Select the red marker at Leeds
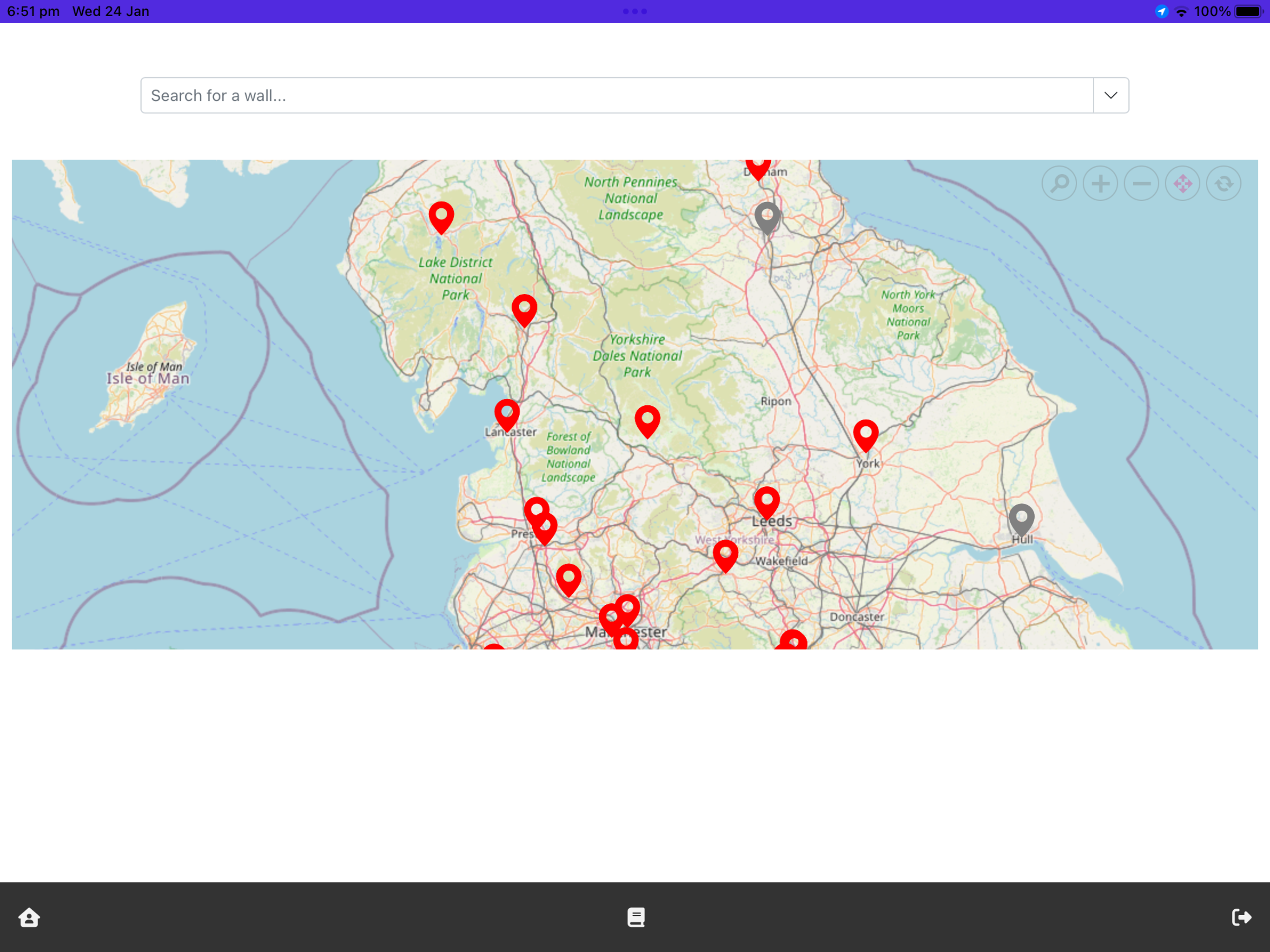Screen dimensions: 1270x952 click(x=767, y=501)
